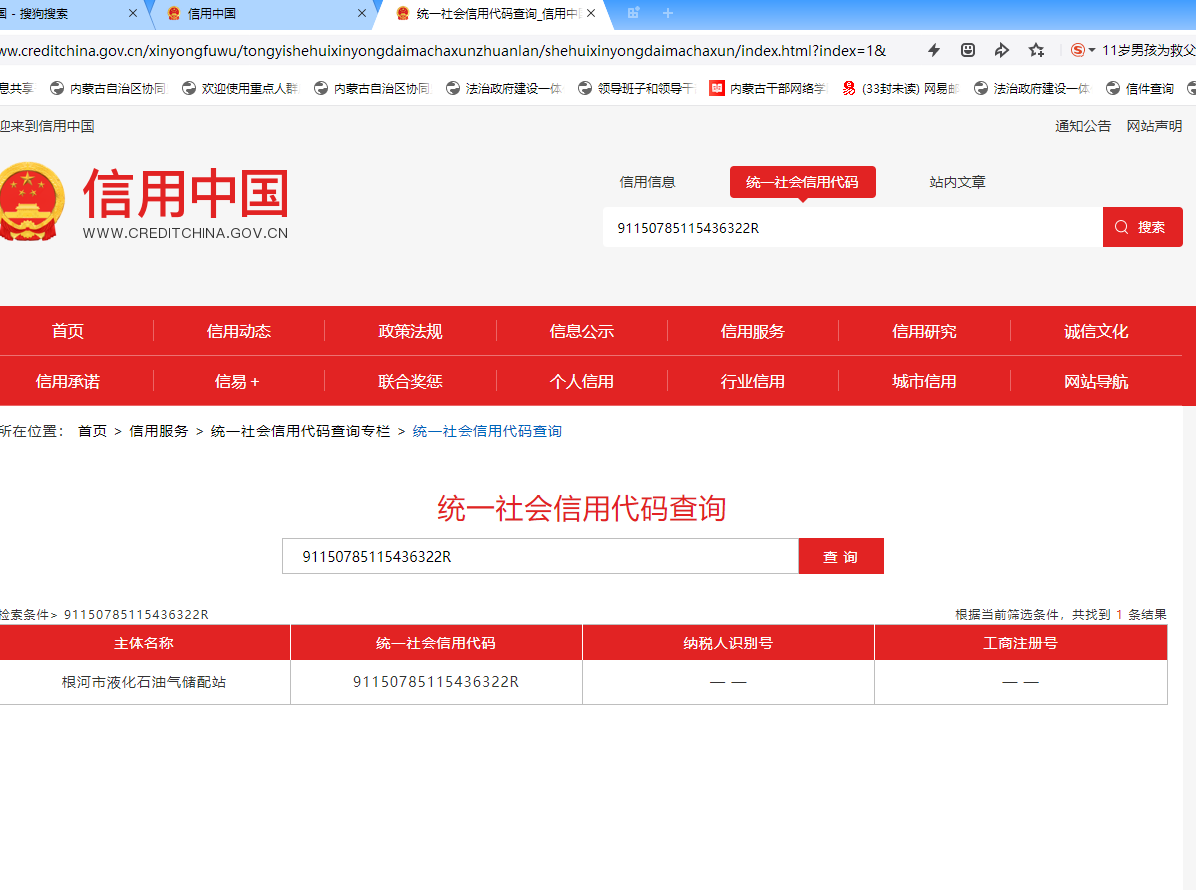Click the square face icon in address bar
This screenshot has width=1196, height=890.
[x=968, y=50]
